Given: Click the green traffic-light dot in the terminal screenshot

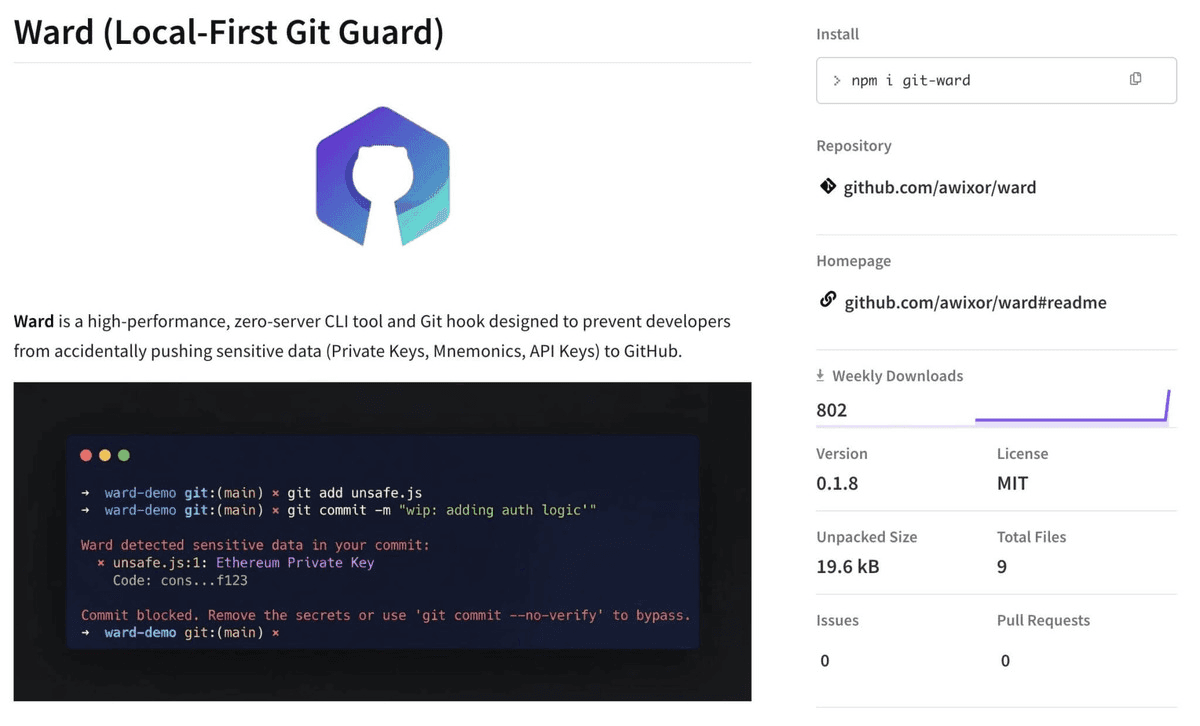Looking at the screenshot, I should coord(122,454).
